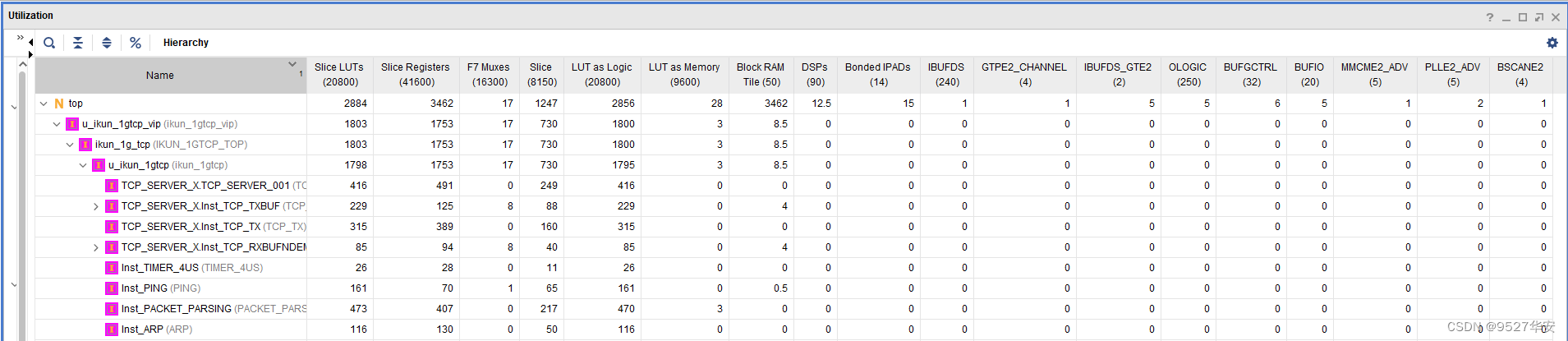The height and width of the screenshot is (341, 1568).
Task: Expand the TCP_SERVER_X.Inst_TCP_RXBUFNDEMUX node
Action: click(96, 247)
